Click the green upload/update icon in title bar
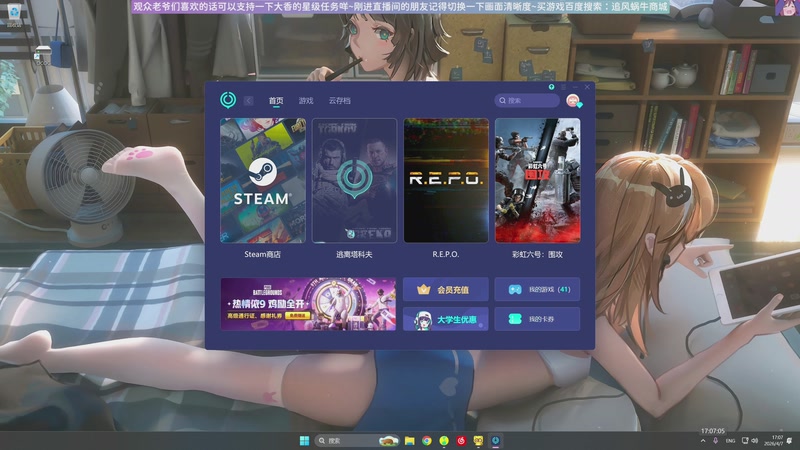The width and height of the screenshot is (800, 450). click(x=552, y=87)
